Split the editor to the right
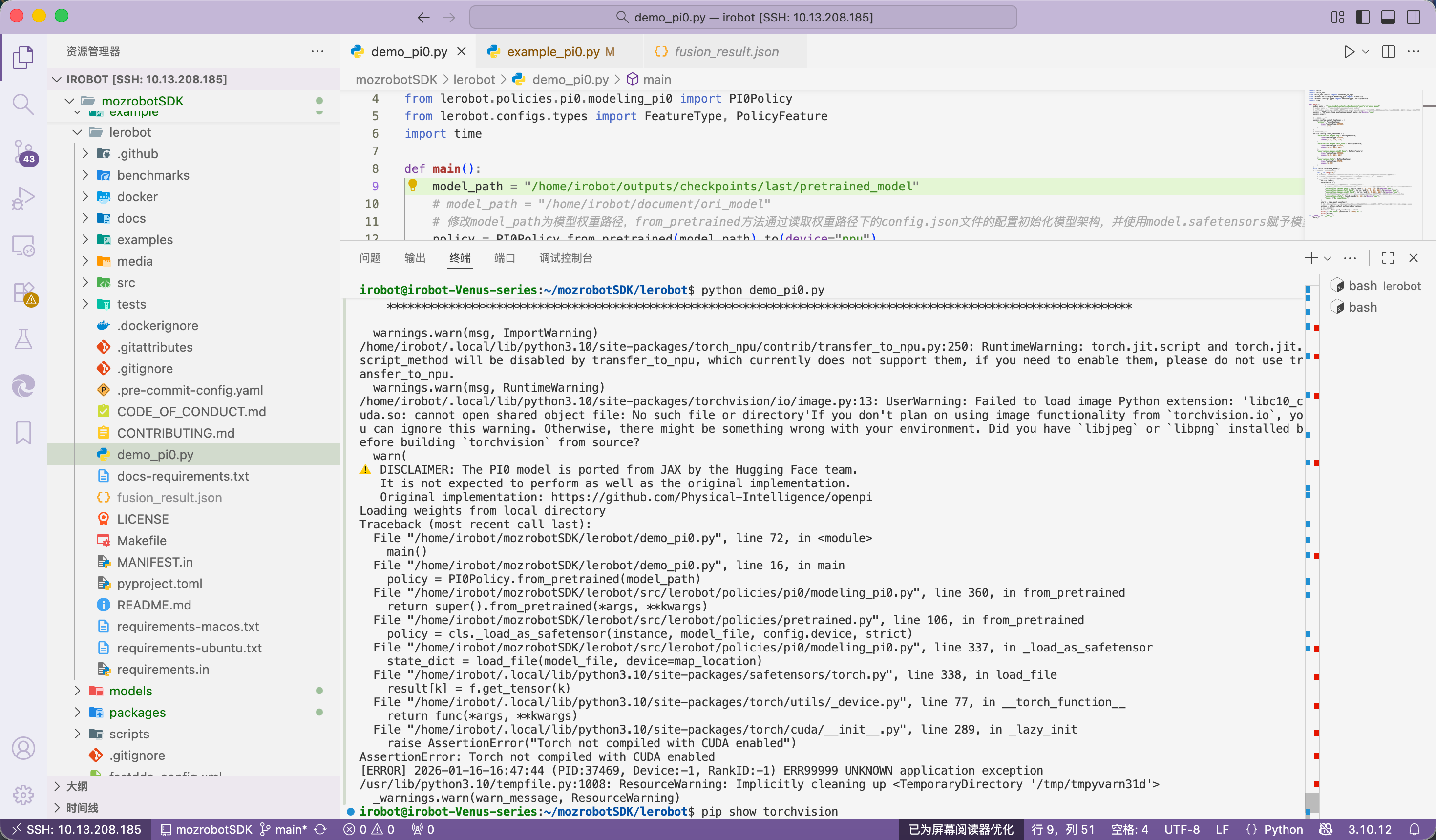1436x840 pixels. tap(1388, 52)
